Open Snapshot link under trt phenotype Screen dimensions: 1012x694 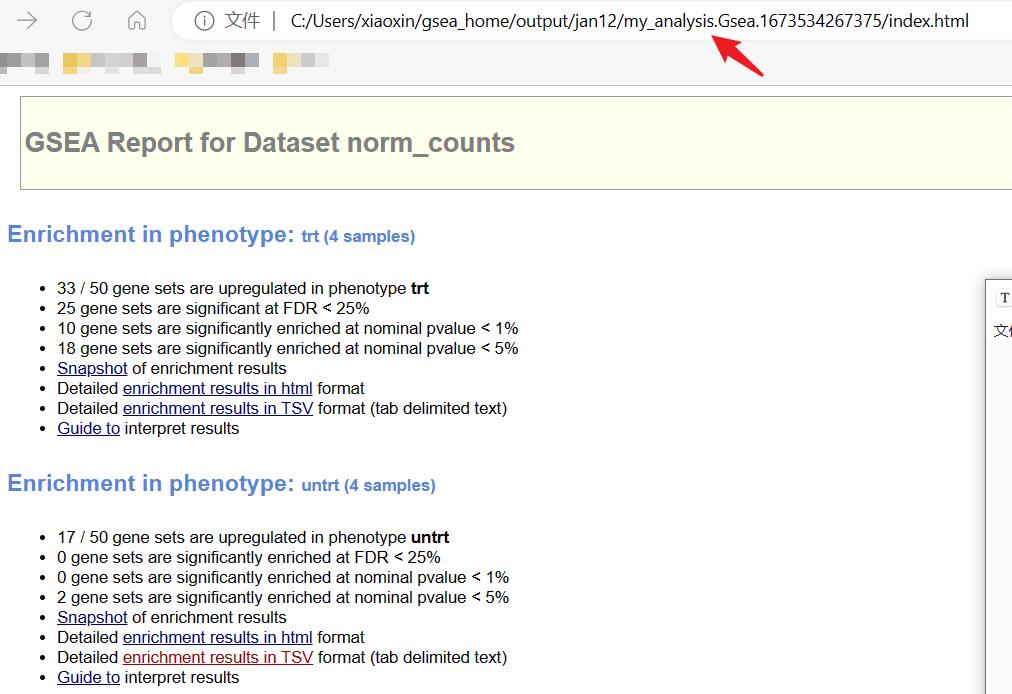point(92,368)
